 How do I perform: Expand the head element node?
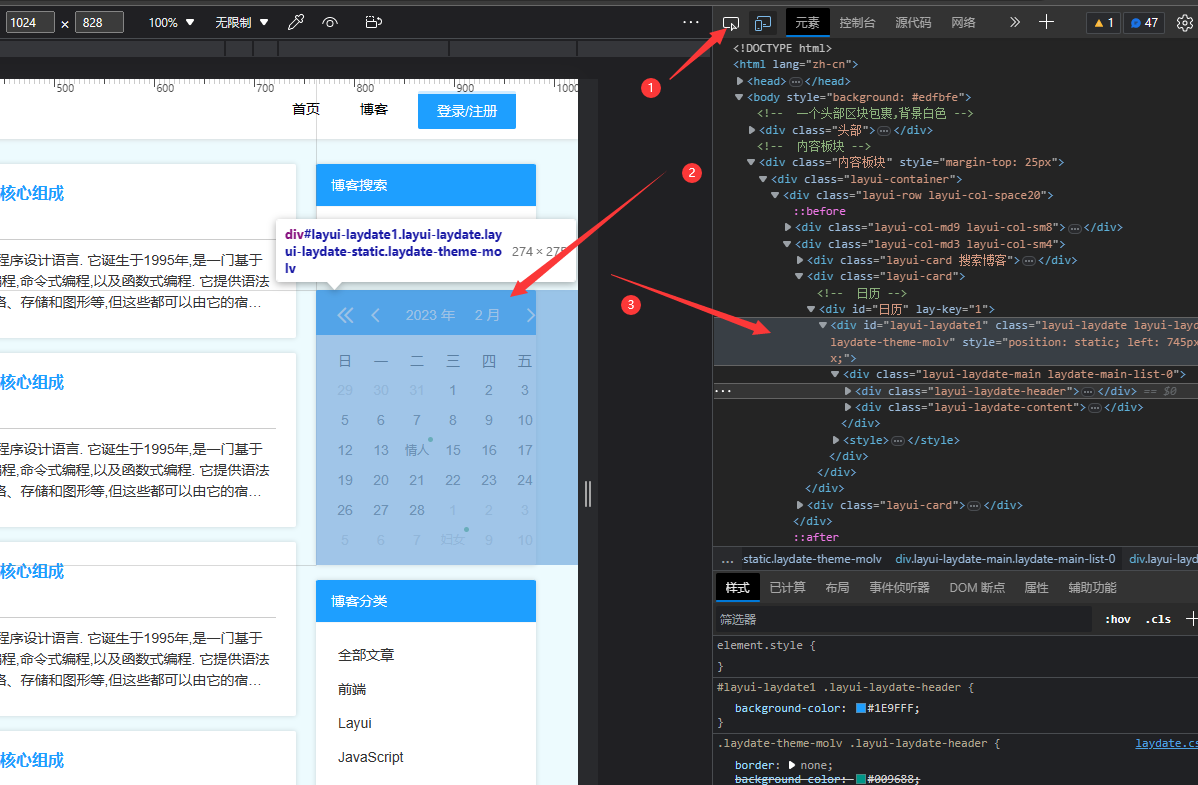[740, 81]
